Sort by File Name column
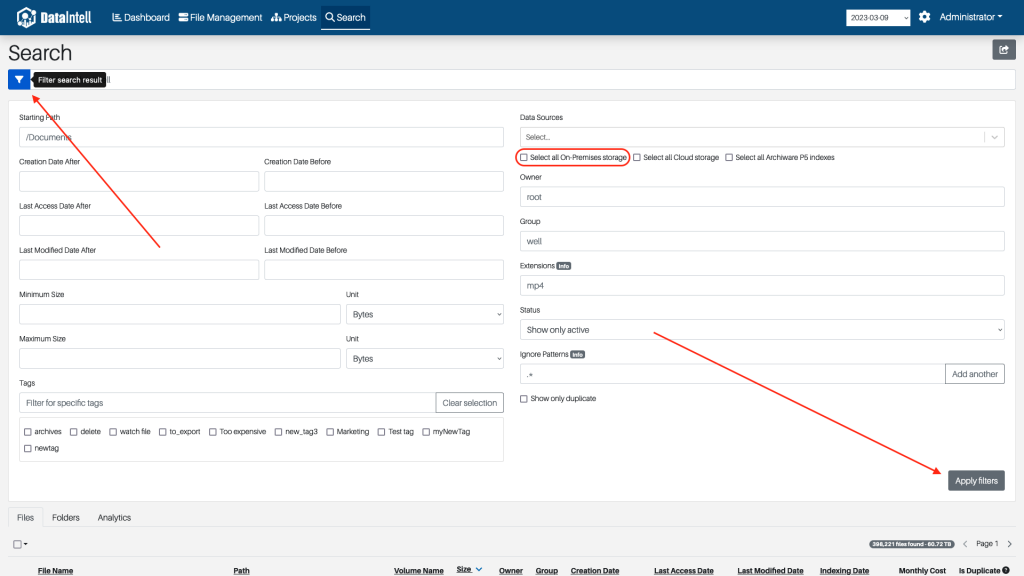Viewport: 1024px width, 576px height. pyautogui.click(x=56, y=570)
